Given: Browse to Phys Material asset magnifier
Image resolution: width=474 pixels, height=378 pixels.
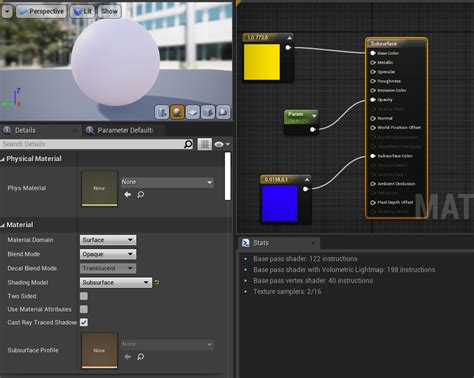Looking at the screenshot, I should coord(141,194).
